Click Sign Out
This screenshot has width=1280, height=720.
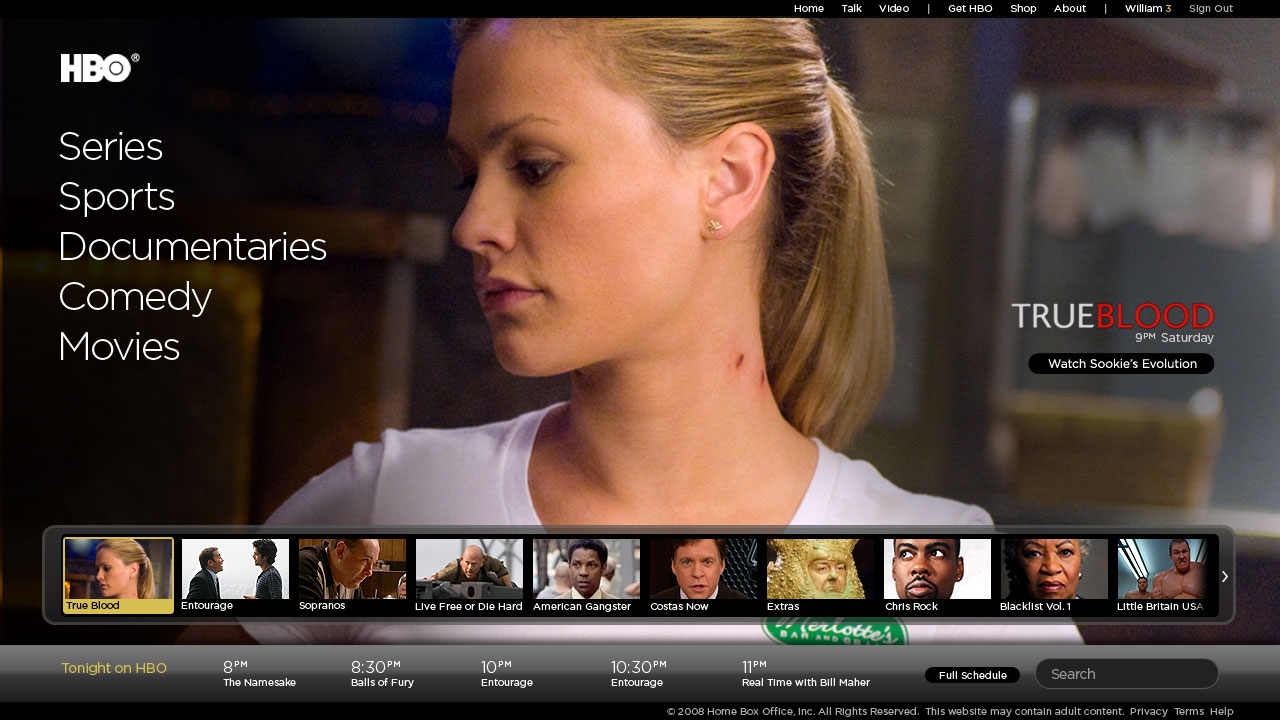(x=1211, y=8)
